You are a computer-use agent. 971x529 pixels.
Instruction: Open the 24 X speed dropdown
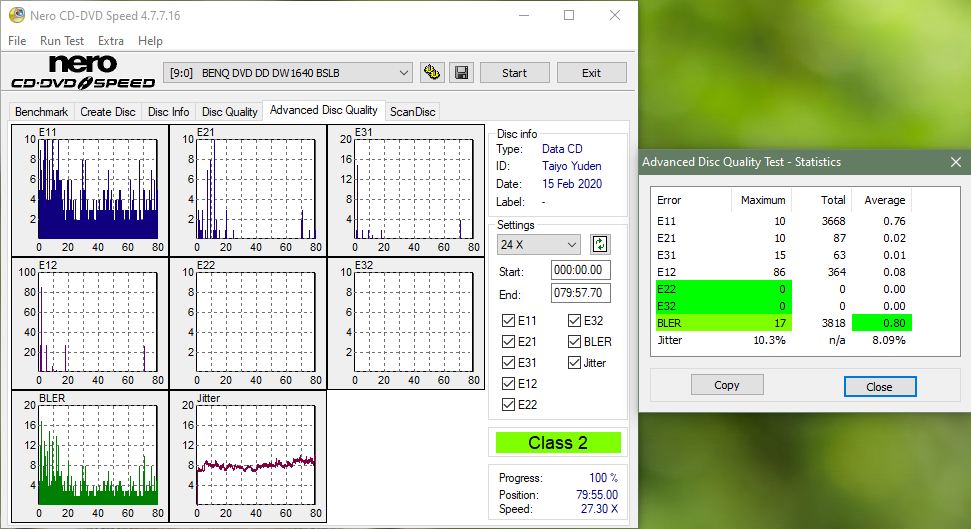(x=538, y=245)
